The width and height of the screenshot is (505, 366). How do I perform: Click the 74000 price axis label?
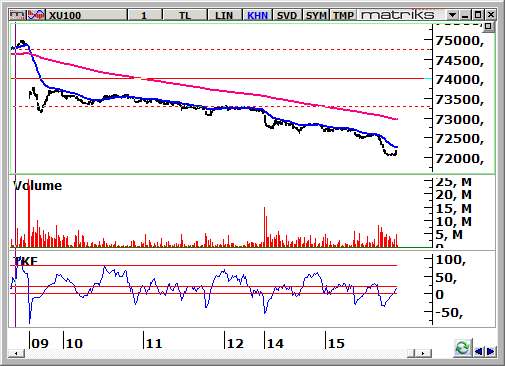click(x=459, y=80)
